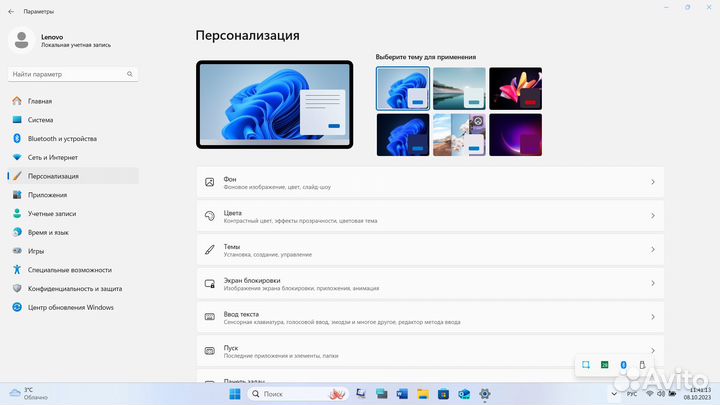The width and height of the screenshot is (720, 405).
Task: Choose the purple glow theme thumbnail
Action: (x=514, y=134)
